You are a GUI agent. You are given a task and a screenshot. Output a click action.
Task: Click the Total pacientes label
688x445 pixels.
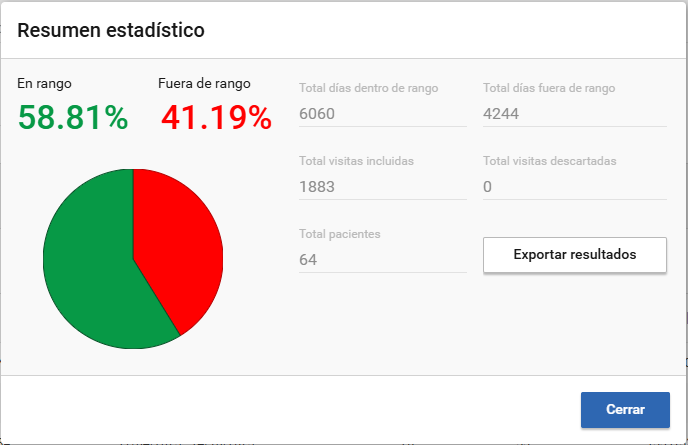tap(340, 234)
